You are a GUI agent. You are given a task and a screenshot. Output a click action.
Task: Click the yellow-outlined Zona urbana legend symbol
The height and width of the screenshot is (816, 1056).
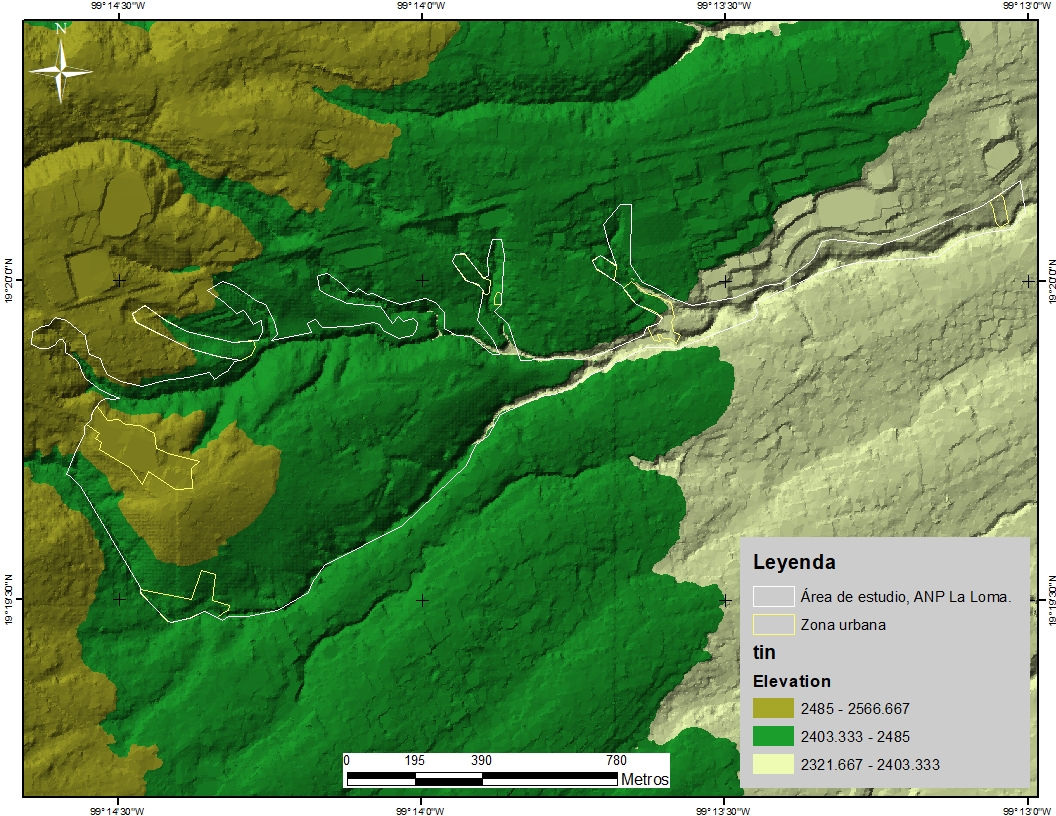(x=773, y=625)
